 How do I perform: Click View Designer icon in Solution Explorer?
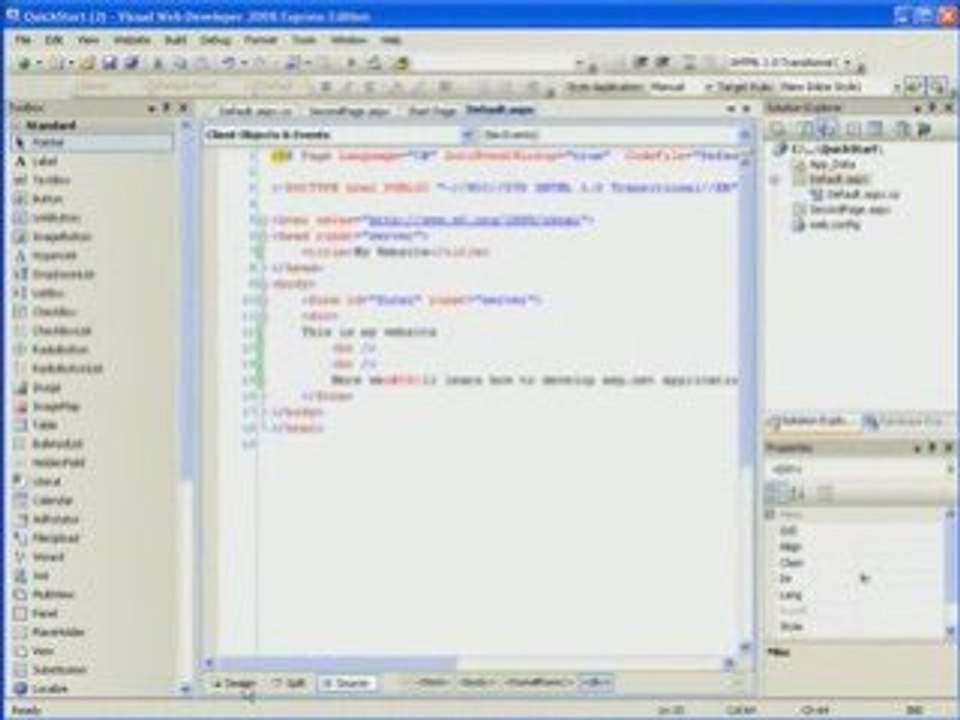[876, 129]
